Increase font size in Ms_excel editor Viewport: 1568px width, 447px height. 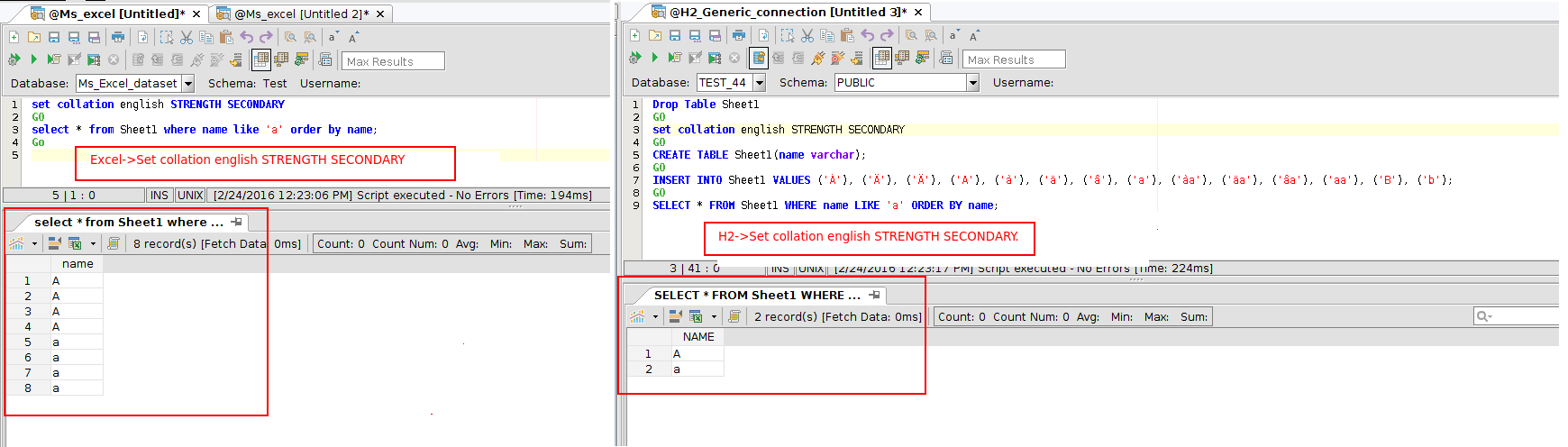[353, 37]
